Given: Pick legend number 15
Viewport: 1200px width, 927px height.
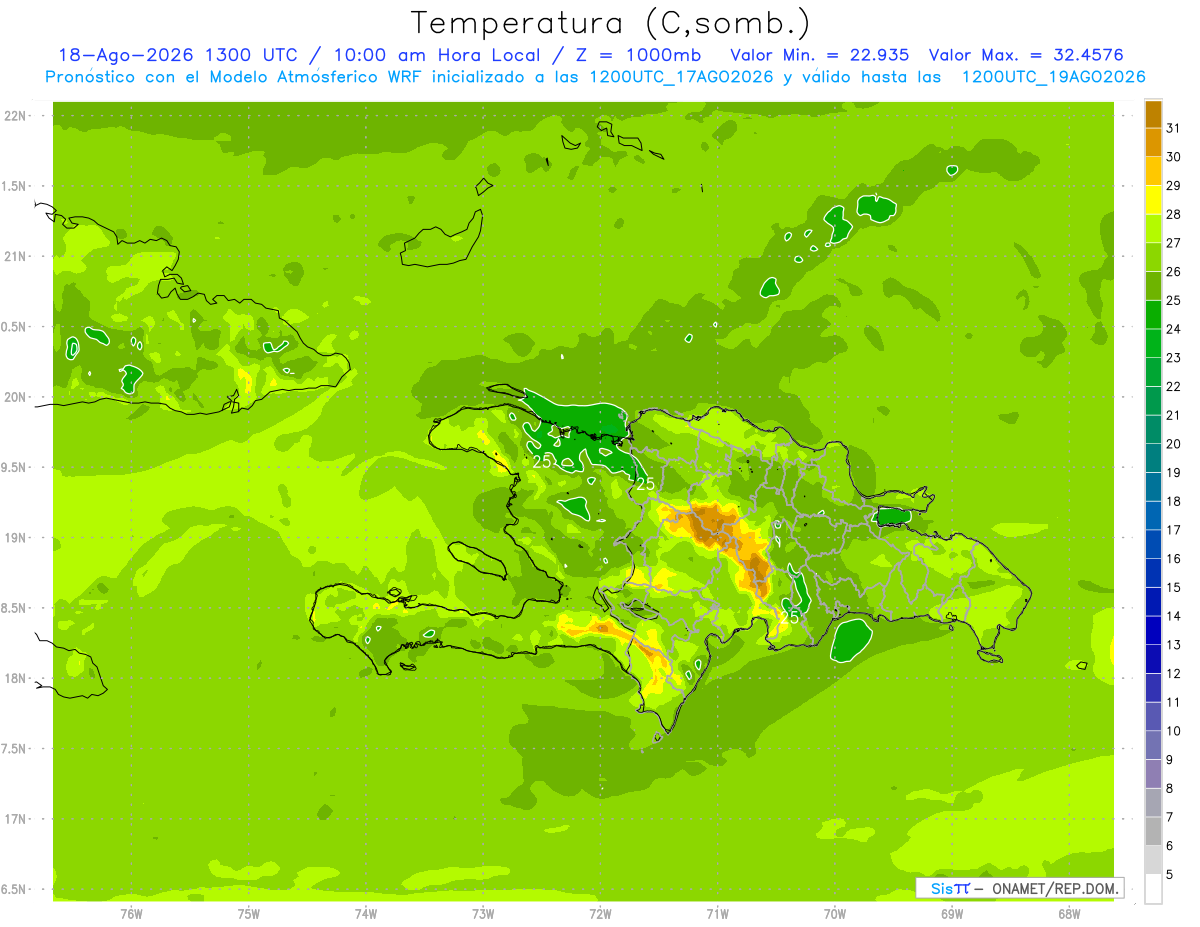Looking at the screenshot, I should [x=1174, y=587].
